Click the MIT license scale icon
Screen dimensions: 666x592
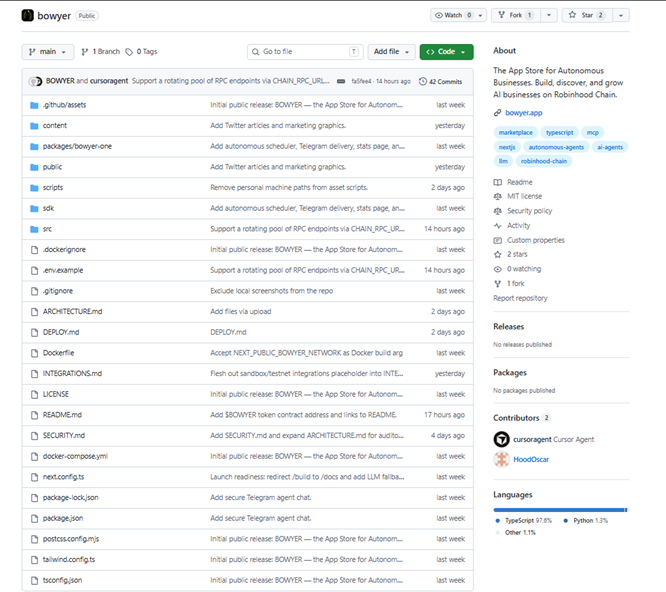[x=497, y=197]
